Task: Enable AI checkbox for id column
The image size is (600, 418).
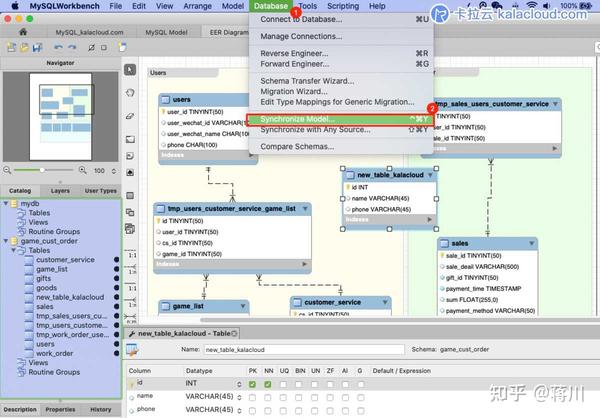Action: [346, 384]
